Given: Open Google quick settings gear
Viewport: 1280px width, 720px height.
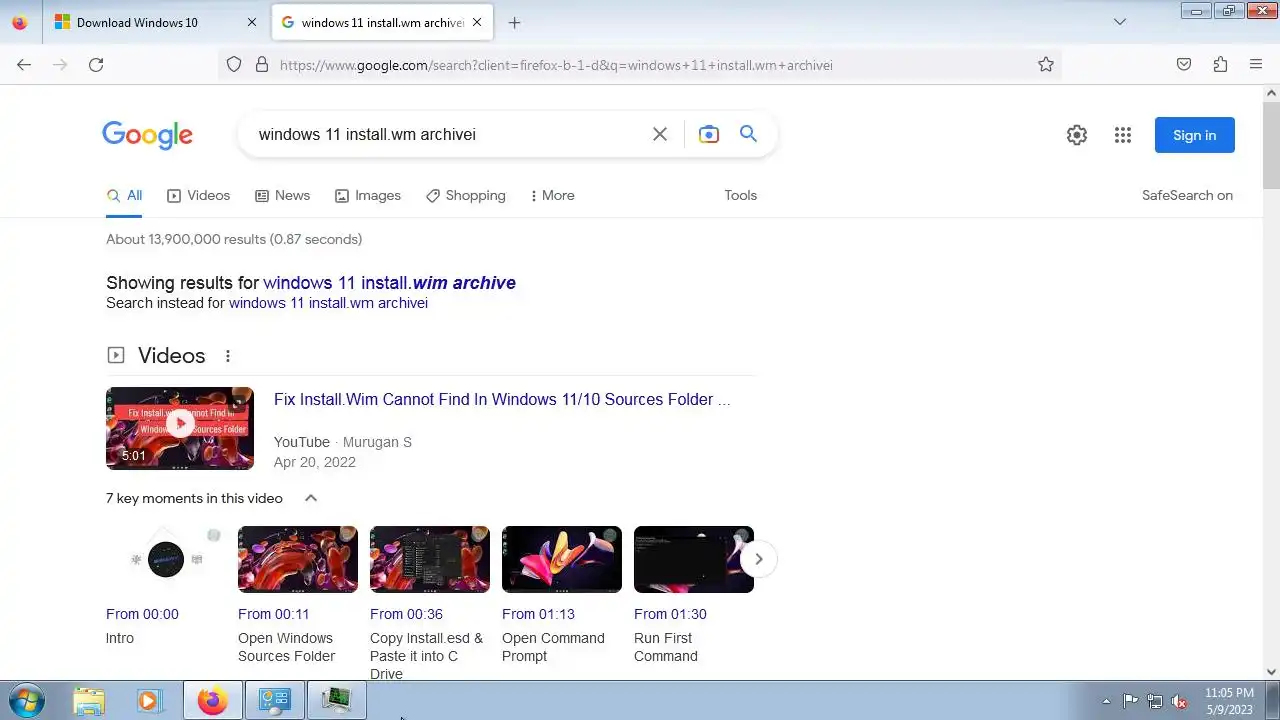Looking at the screenshot, I should pyautogui.click(x=1077, y=135).
